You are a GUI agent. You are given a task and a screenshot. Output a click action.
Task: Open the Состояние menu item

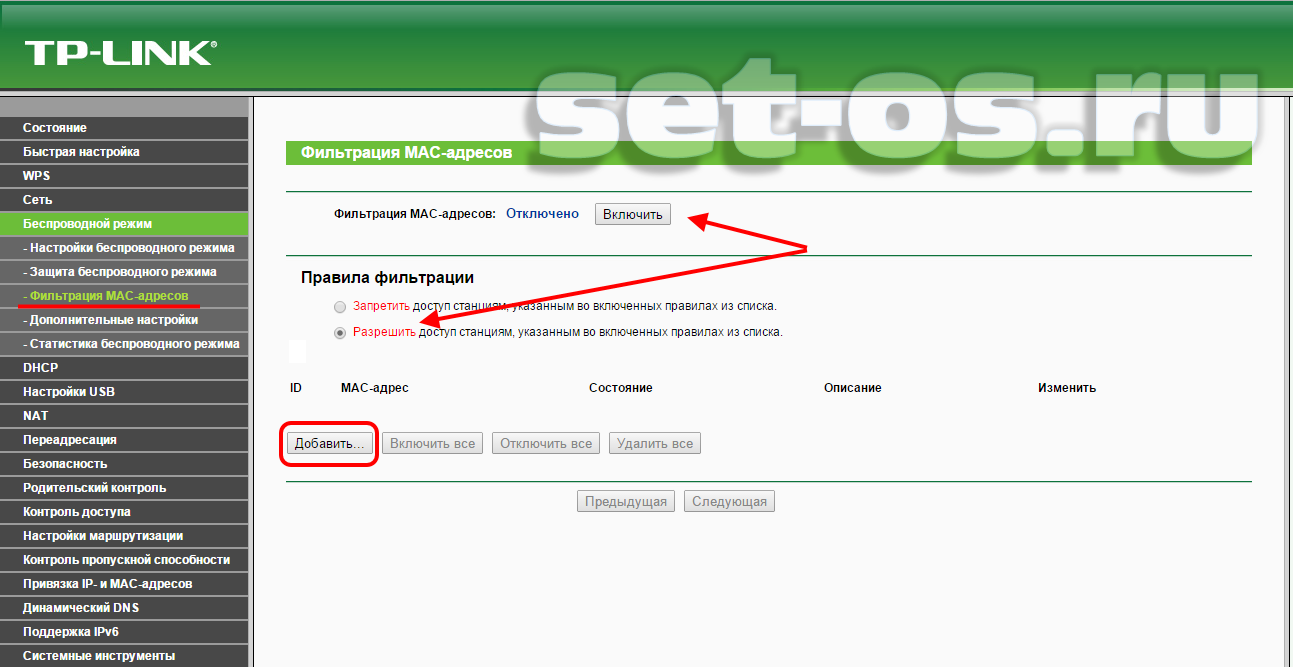[124, 128]
